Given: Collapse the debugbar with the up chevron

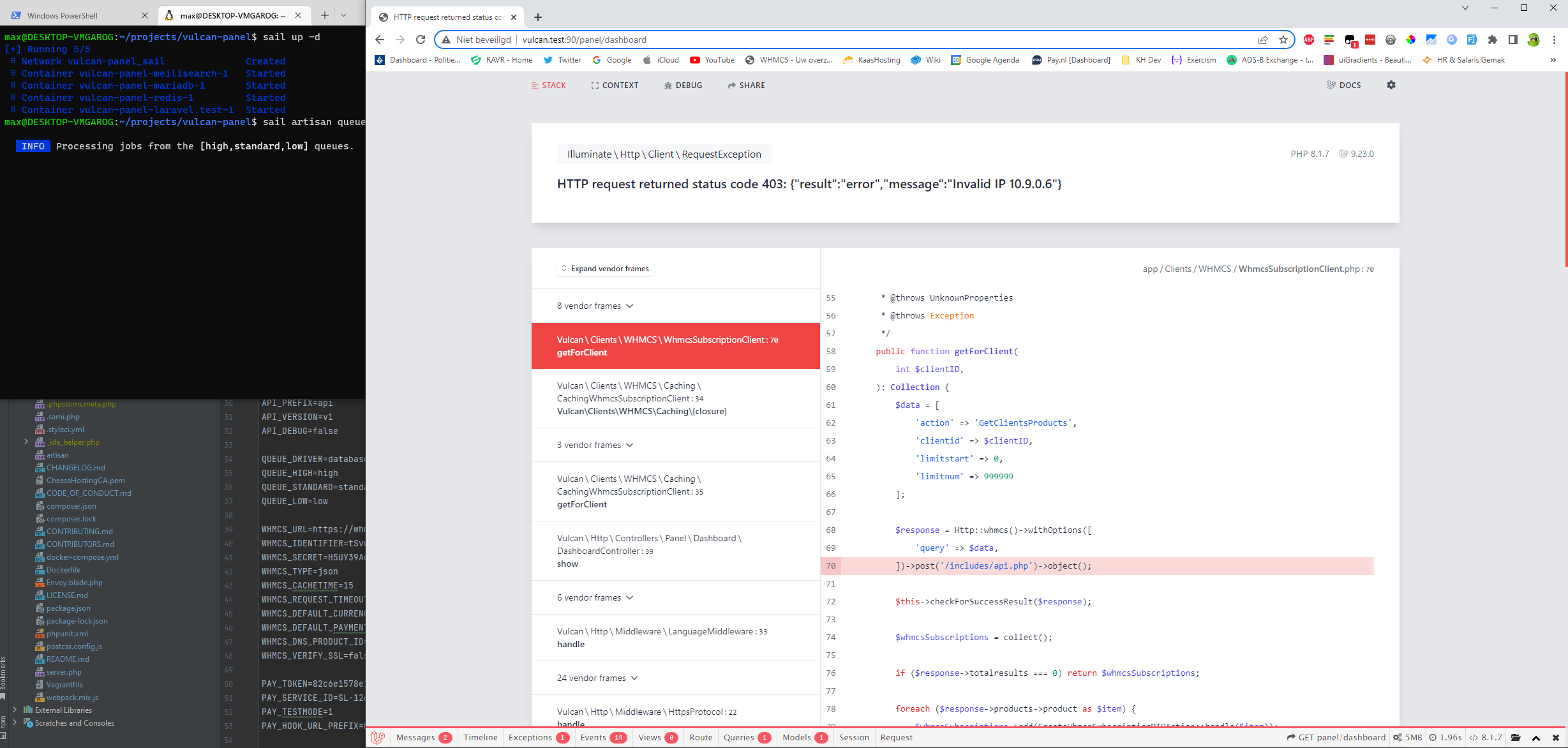Looking at the screenshot, I should 1536,738.
